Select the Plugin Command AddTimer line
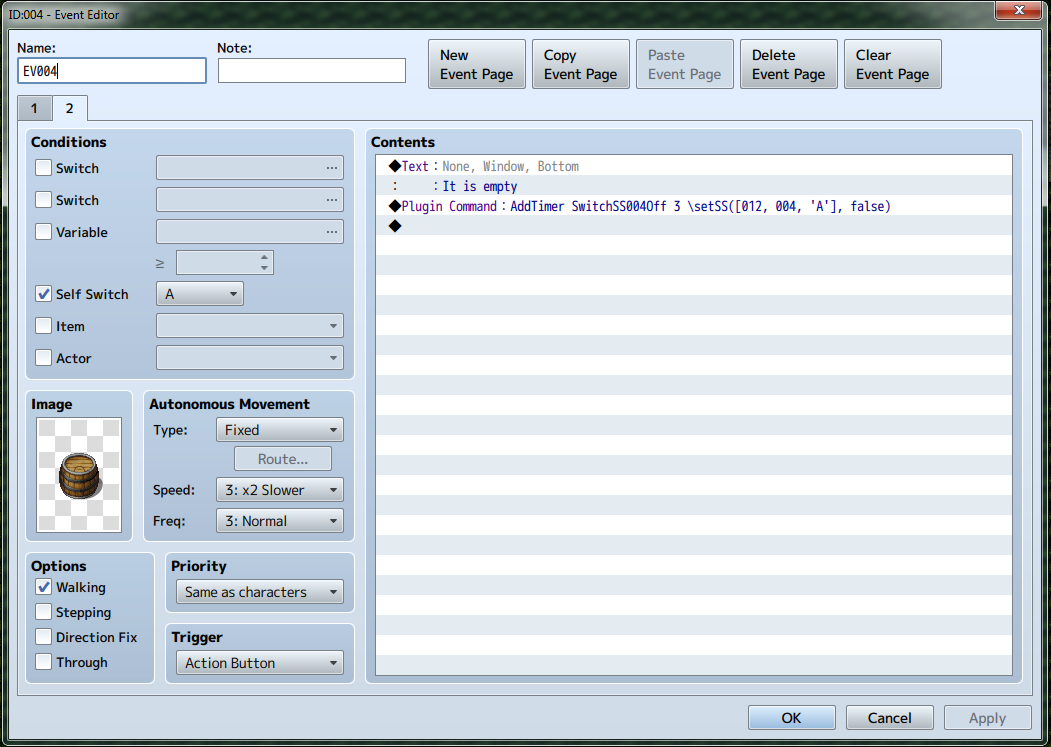The width and height of the screenshot is (1051, 747). (x=693, y=206)
